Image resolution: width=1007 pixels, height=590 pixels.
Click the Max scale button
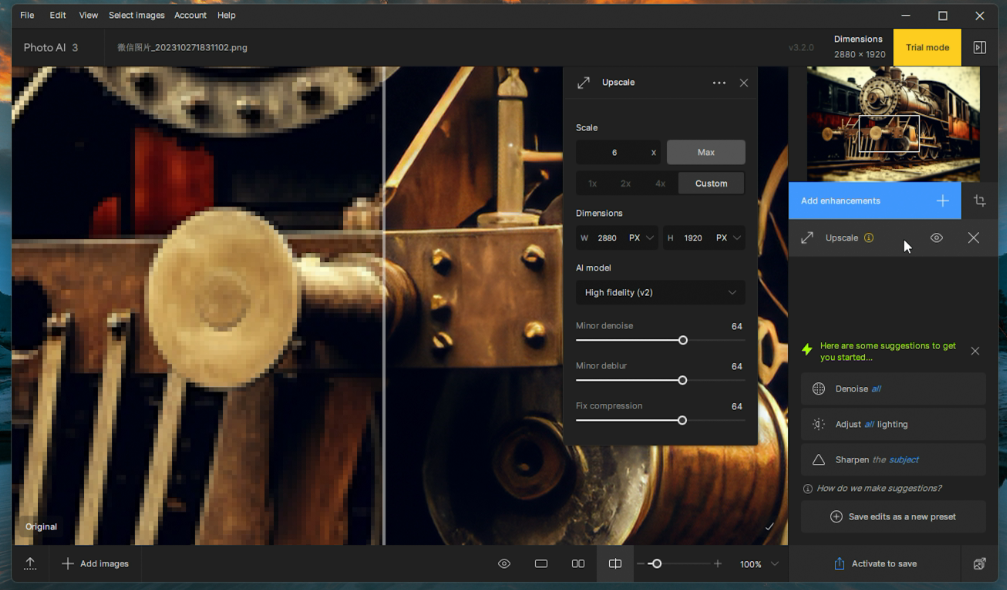click(705, 152)
